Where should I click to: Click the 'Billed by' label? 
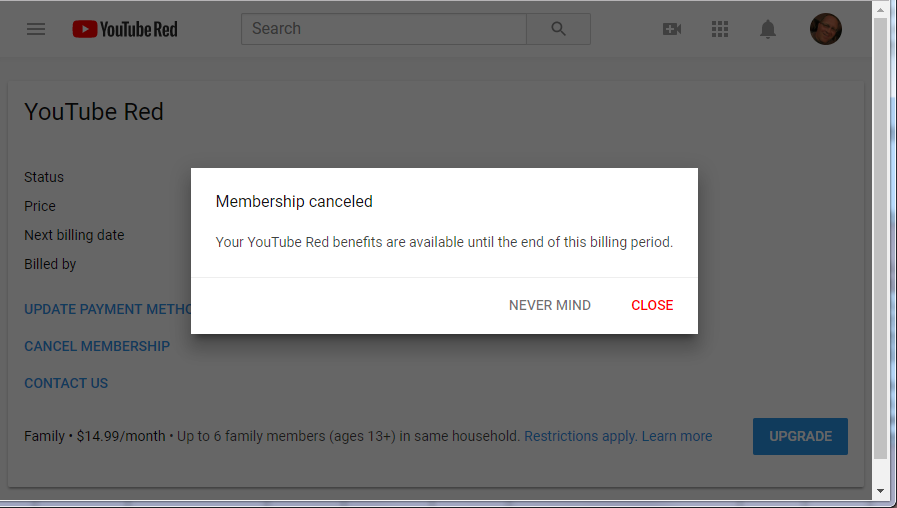pyautogui.click(x=50, y=264)
